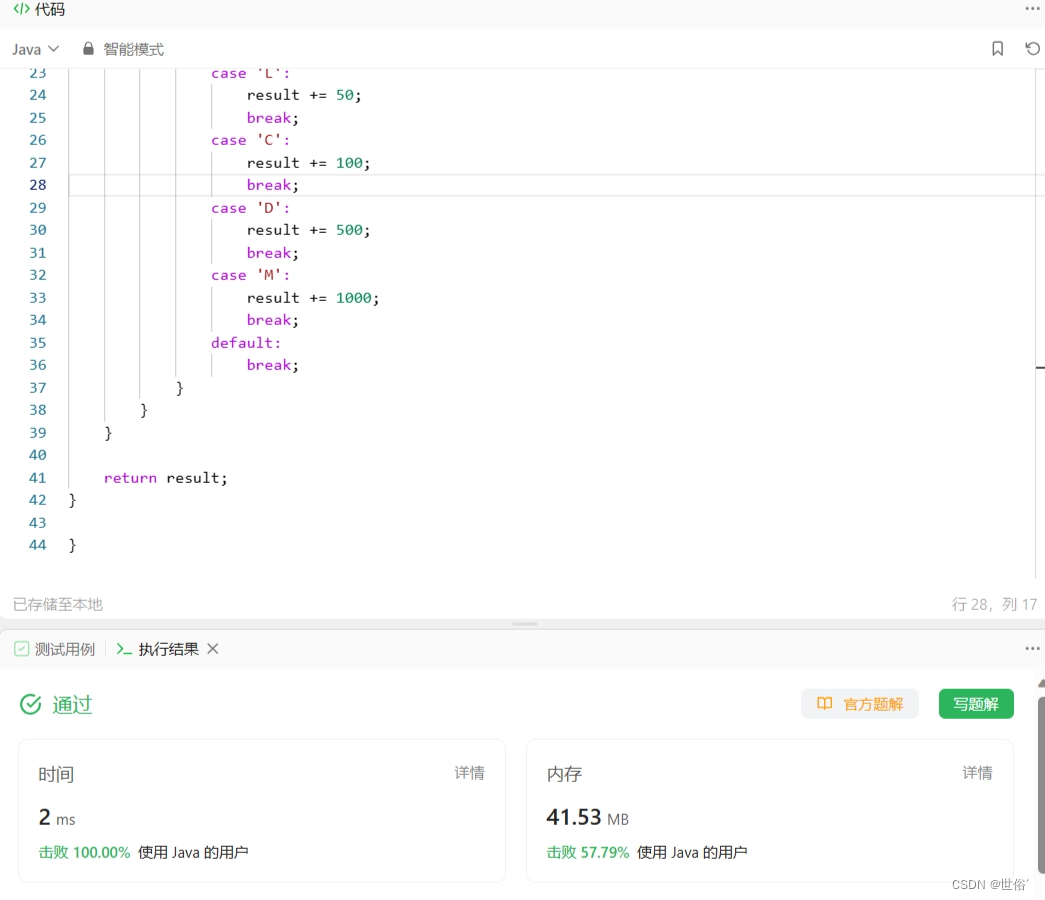Viewport: 1045px width, 900px height.
Task: Click the "case 'C':" line
Action: (x=251, y=141)
